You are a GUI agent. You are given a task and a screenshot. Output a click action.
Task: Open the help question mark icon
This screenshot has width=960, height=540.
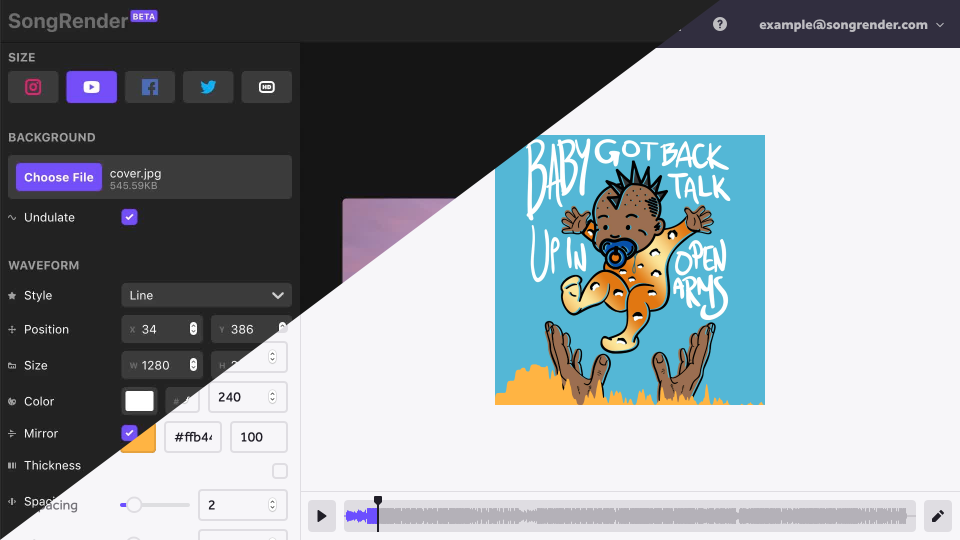(720, 24)
